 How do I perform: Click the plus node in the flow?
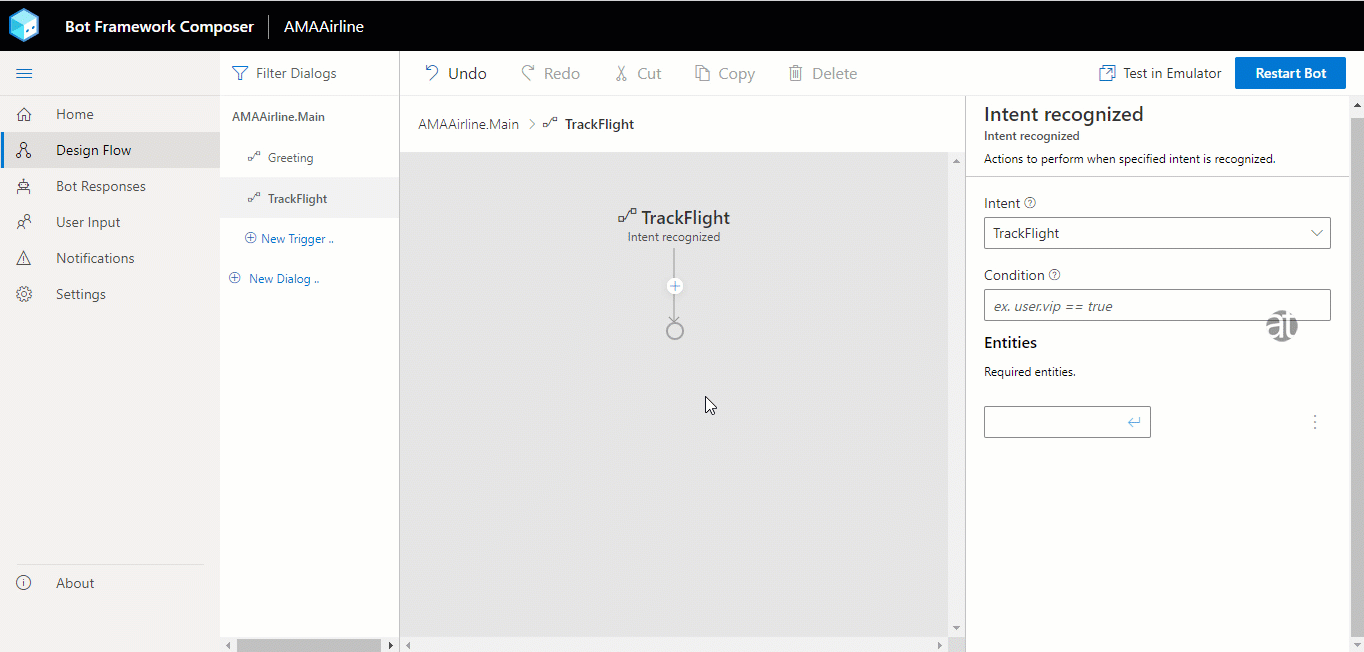(x=675, y=286)
